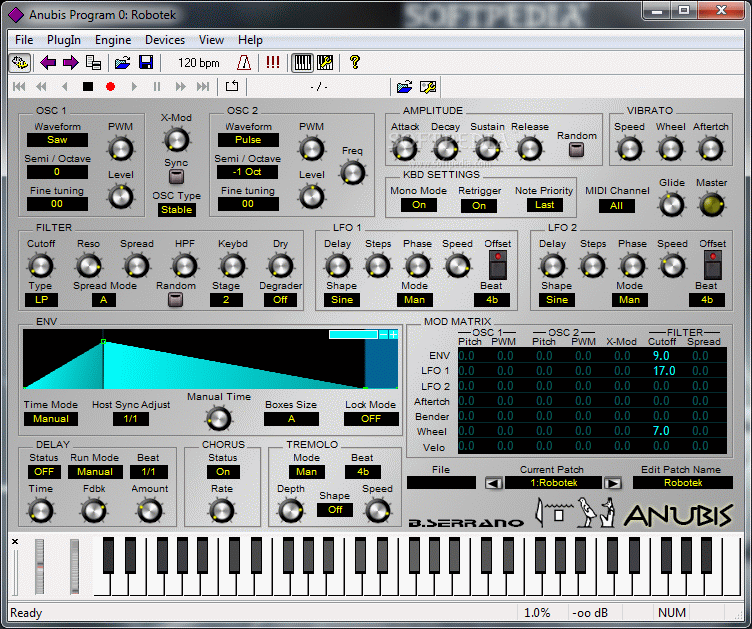Click the Filter Cutoff knob
The width and height of the screenshot is (752, 629).
[40, 266]
